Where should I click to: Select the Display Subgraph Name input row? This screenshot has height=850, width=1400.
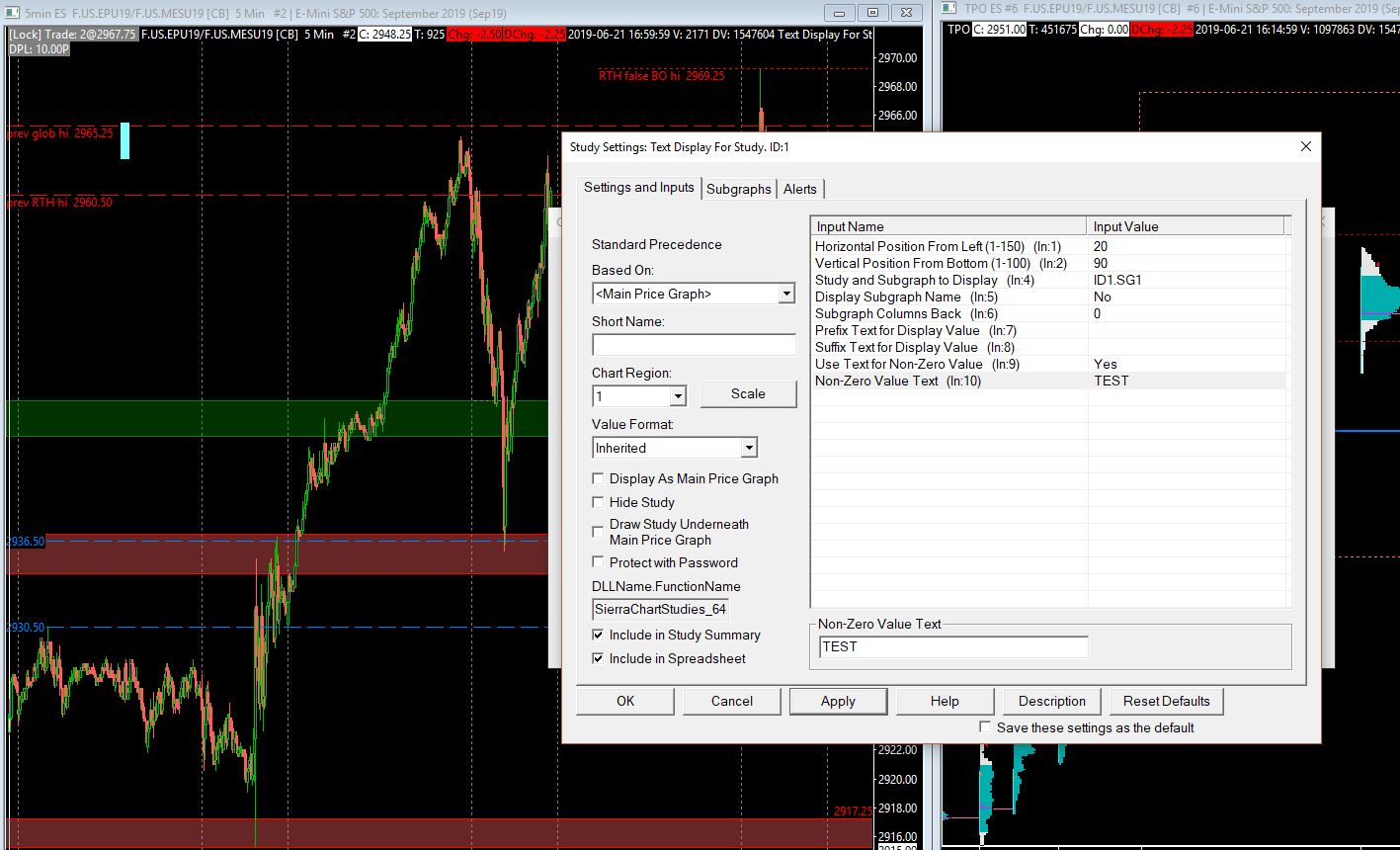[948, 297]
